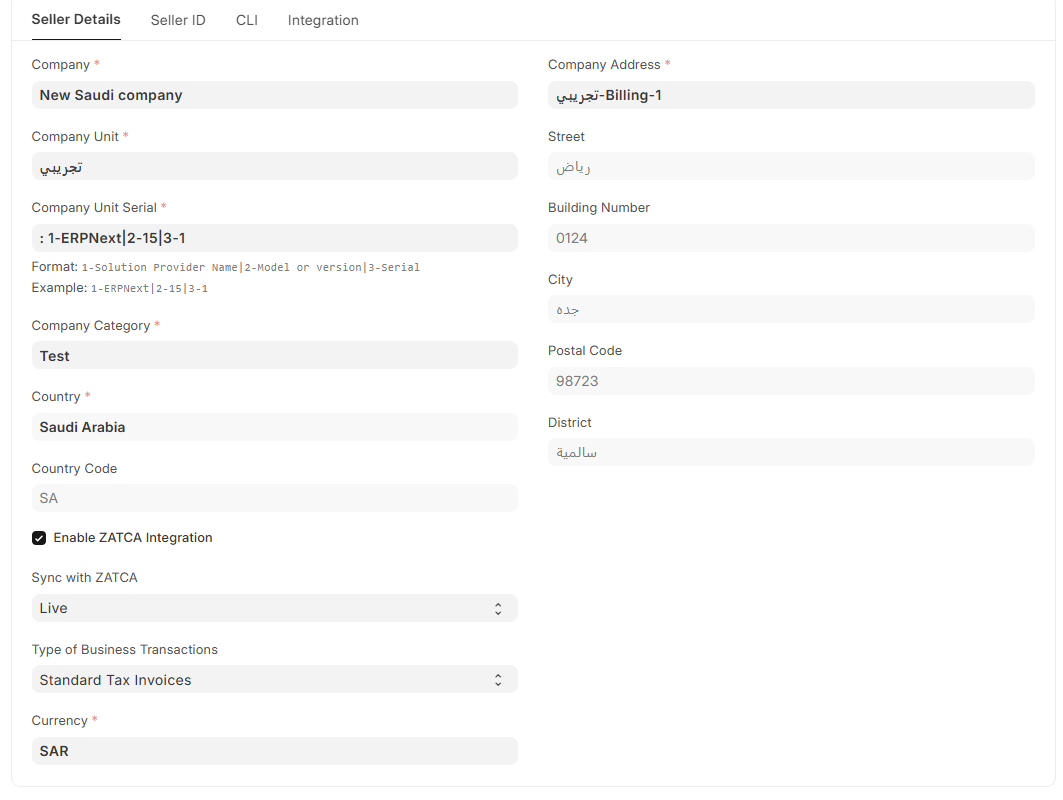The width and height of the screenshot is (1063, 800).
Task: Select the Company Category field
Action: coord(274,356)
